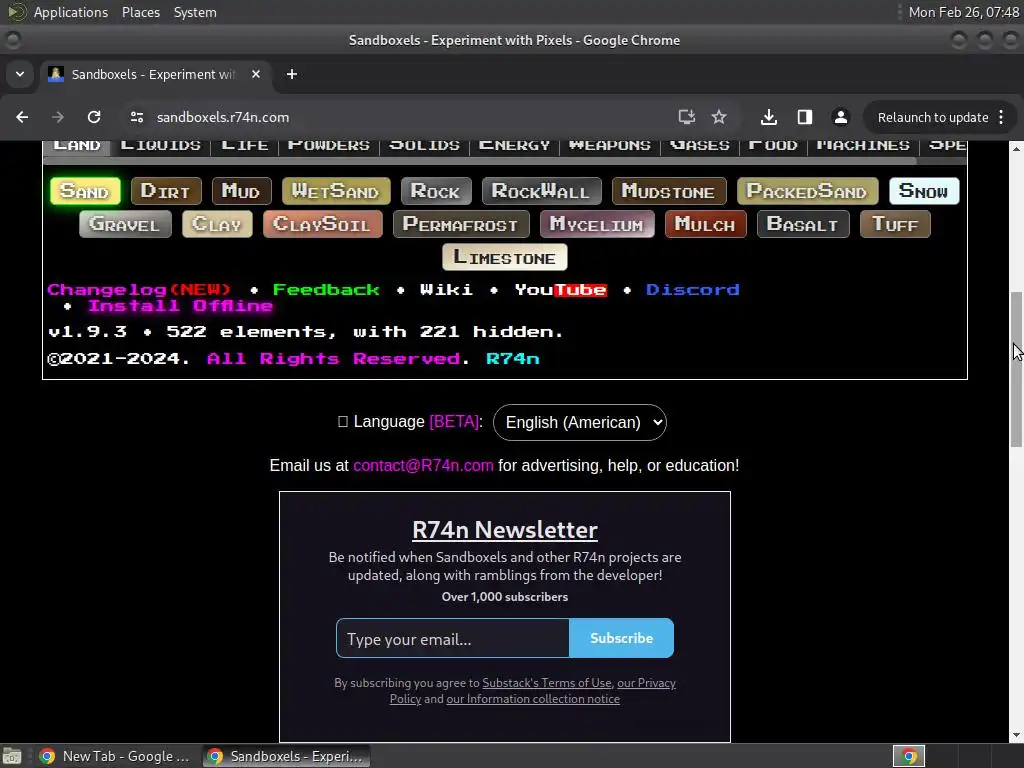Image resolution: width=1024 pixels, height=768 pixels.
Task: Go back to the previous page
Action: [22, 117]
